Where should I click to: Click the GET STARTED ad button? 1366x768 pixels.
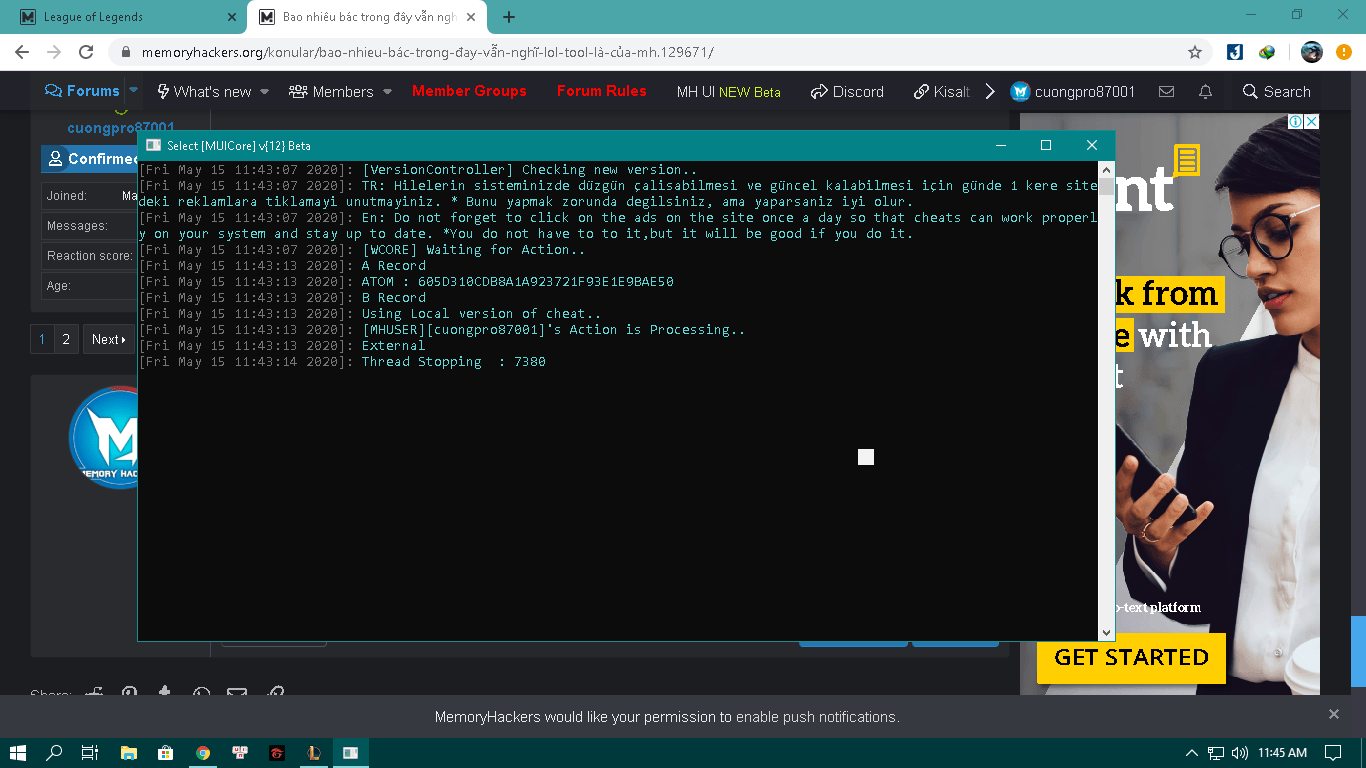coord(1131,657)
